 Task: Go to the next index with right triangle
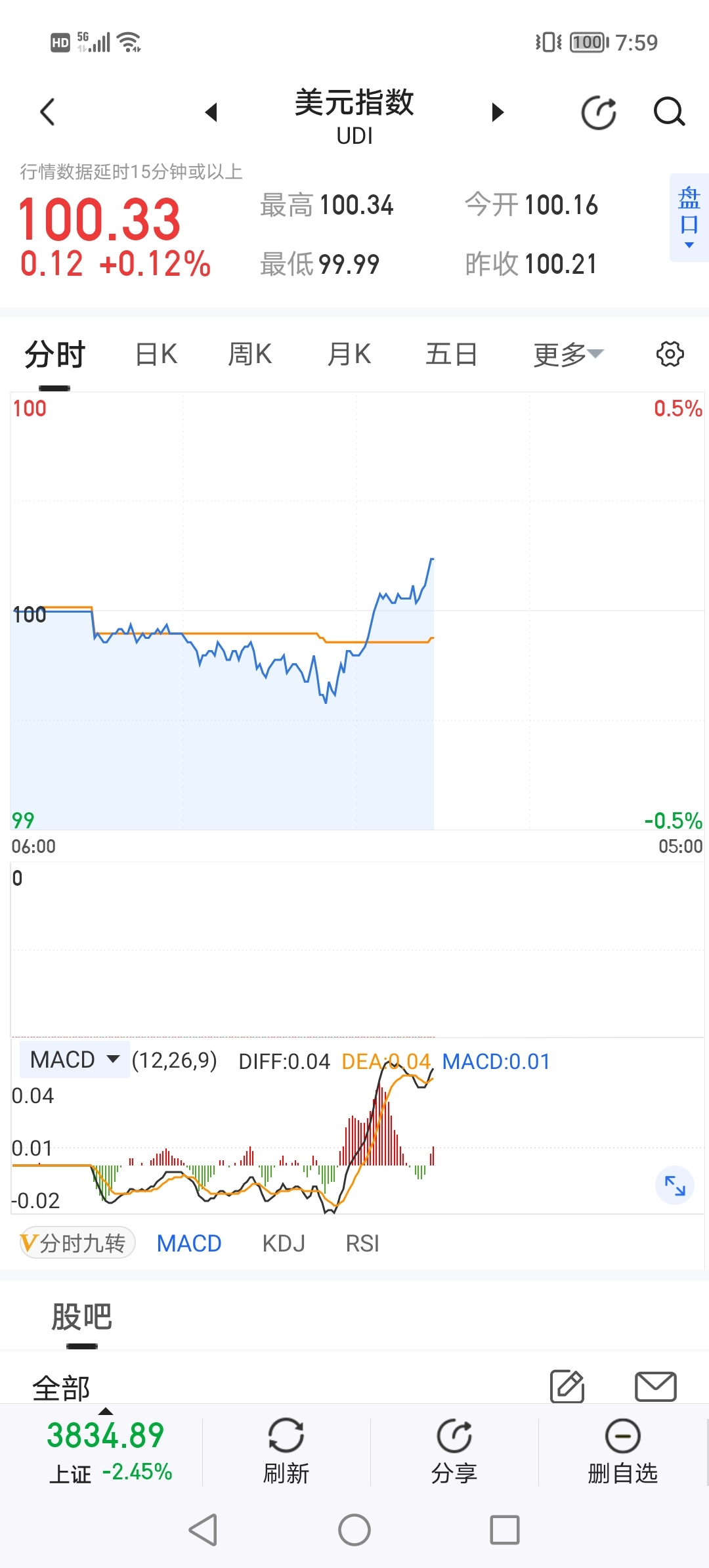pos(498,112)
